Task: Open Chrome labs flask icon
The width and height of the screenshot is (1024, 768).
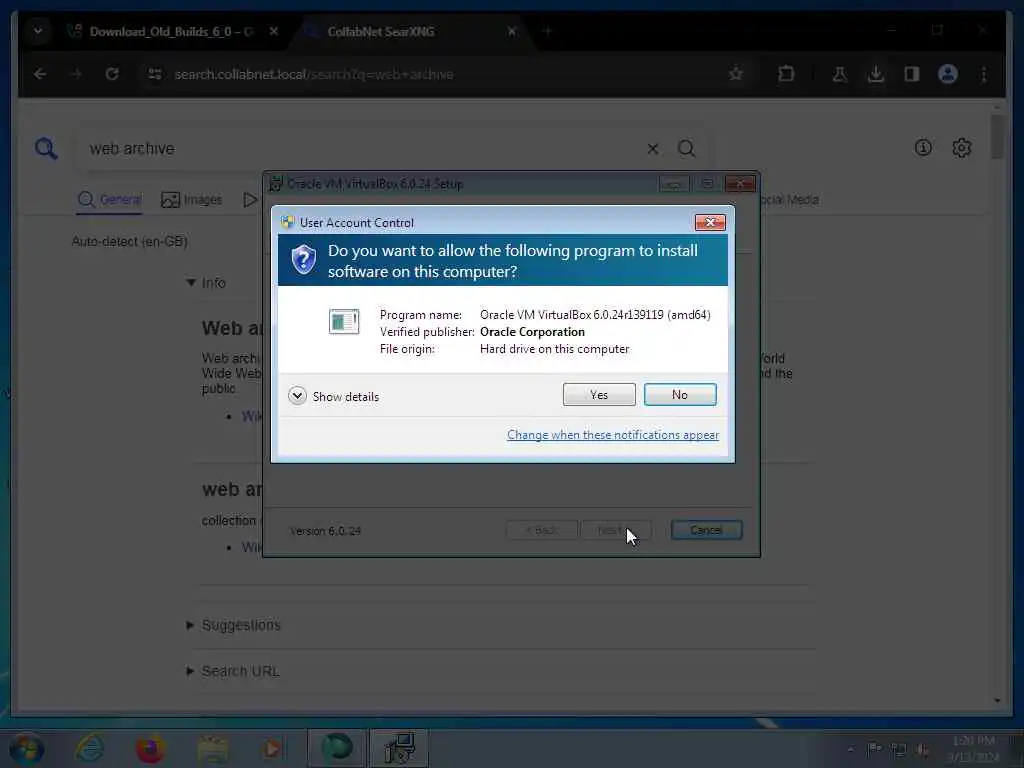Action: pyautogui.click(x=840, y=74)
